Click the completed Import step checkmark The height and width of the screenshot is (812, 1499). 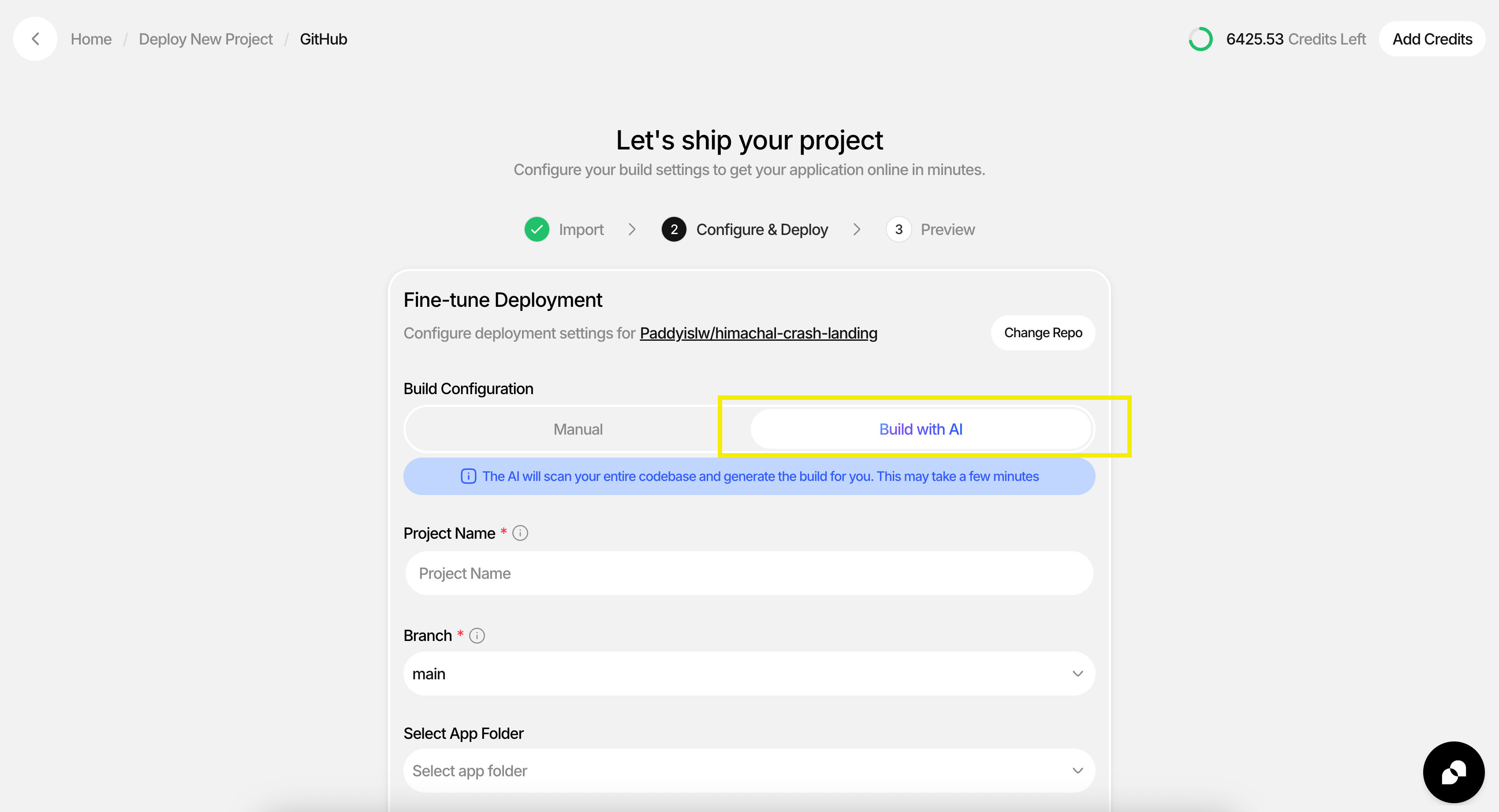coord(537,229)
